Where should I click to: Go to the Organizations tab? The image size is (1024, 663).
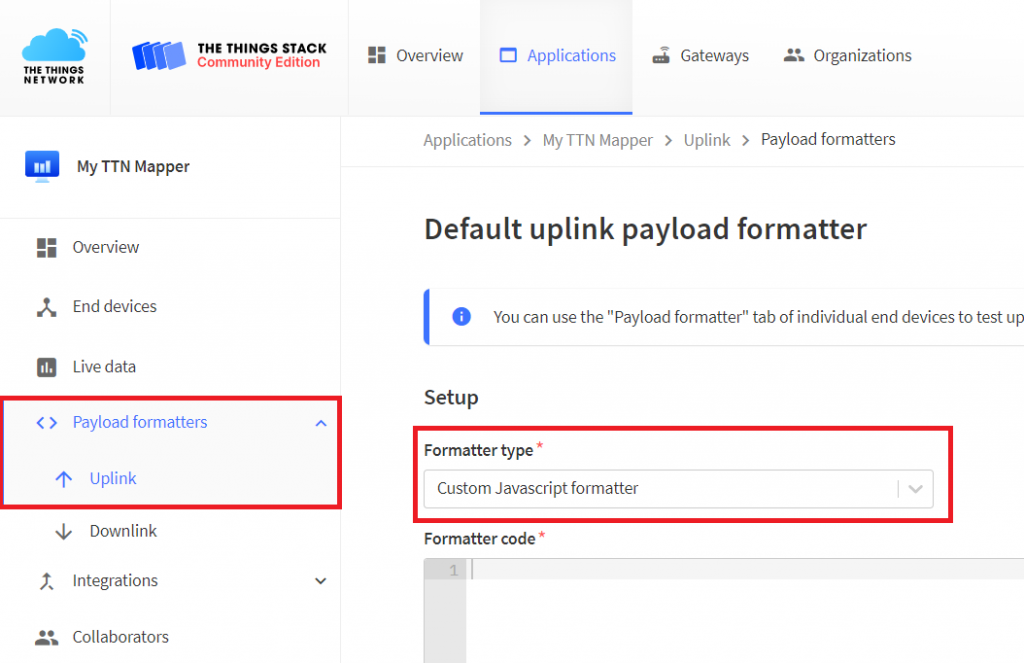click(848, 56)
